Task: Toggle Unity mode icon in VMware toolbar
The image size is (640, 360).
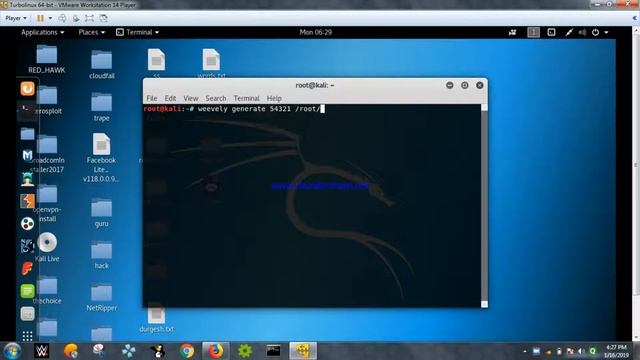Action: (104, 18)
